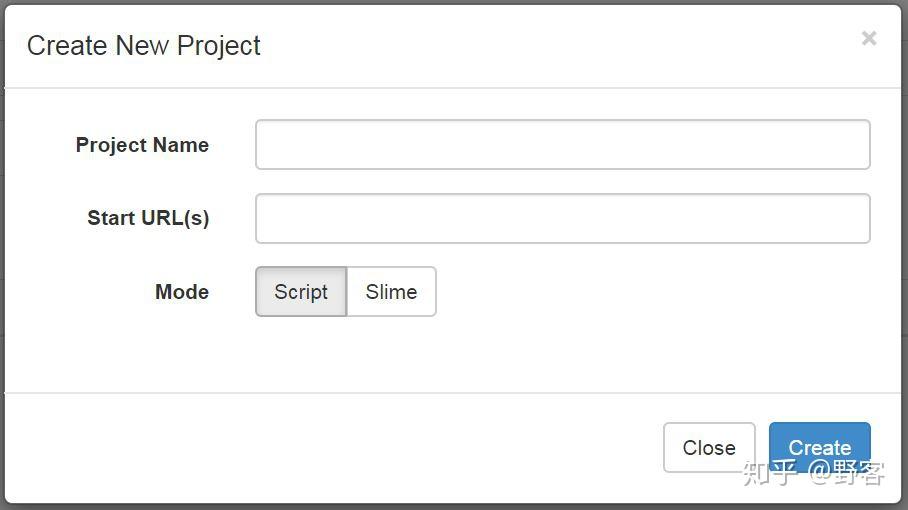908x510 pixels.
Task: Click the Project Name label
Action: [142, 145]
